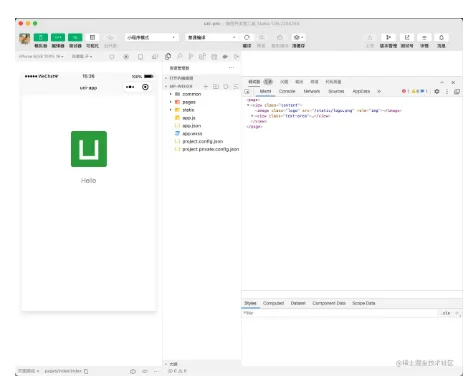The image size is (470, 389).
Task: Select the extensions icon in editor bar
Action: (x=202, y=57)
